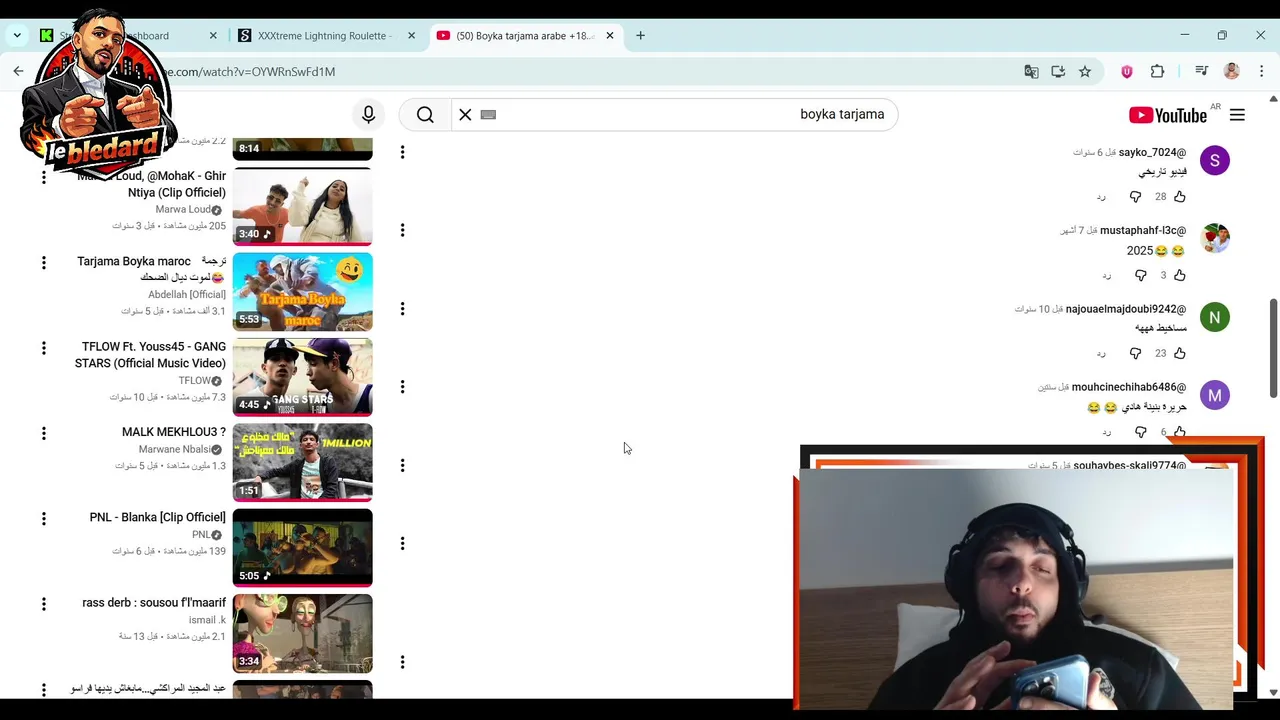1280x720 pixels.
Task: Open the Chrome profile avatar
Action: pyautogui.click(x=1232, y=71)
